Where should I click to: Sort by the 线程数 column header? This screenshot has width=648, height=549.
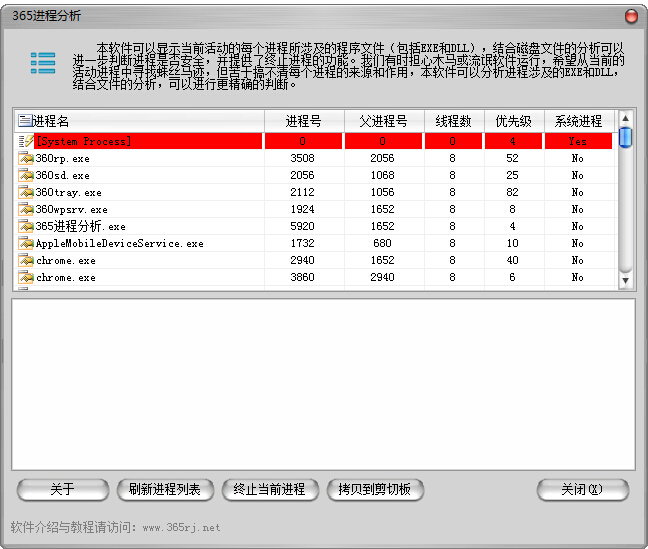[453, 121]
